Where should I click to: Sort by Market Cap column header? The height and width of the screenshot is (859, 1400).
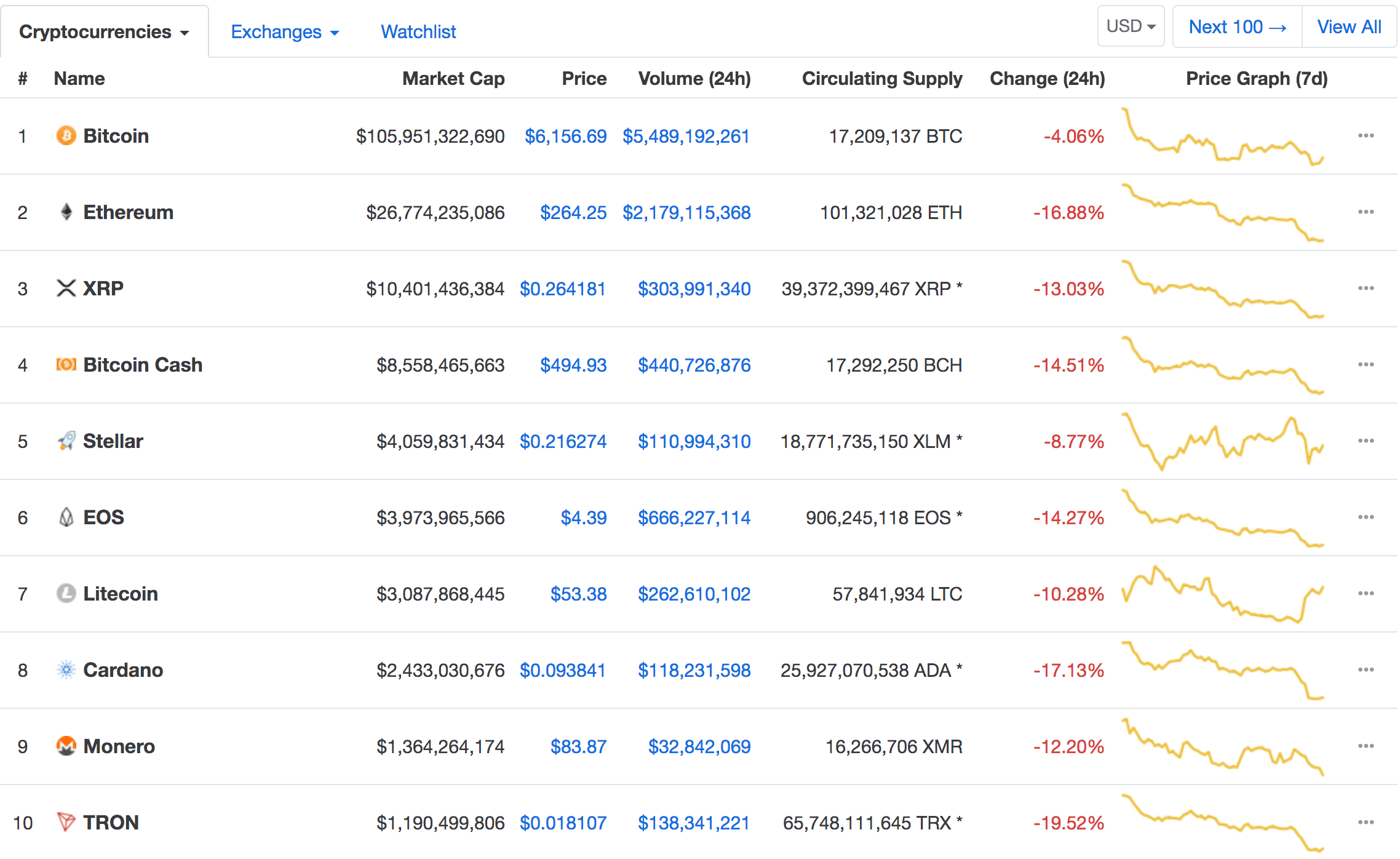coord(453,79)
